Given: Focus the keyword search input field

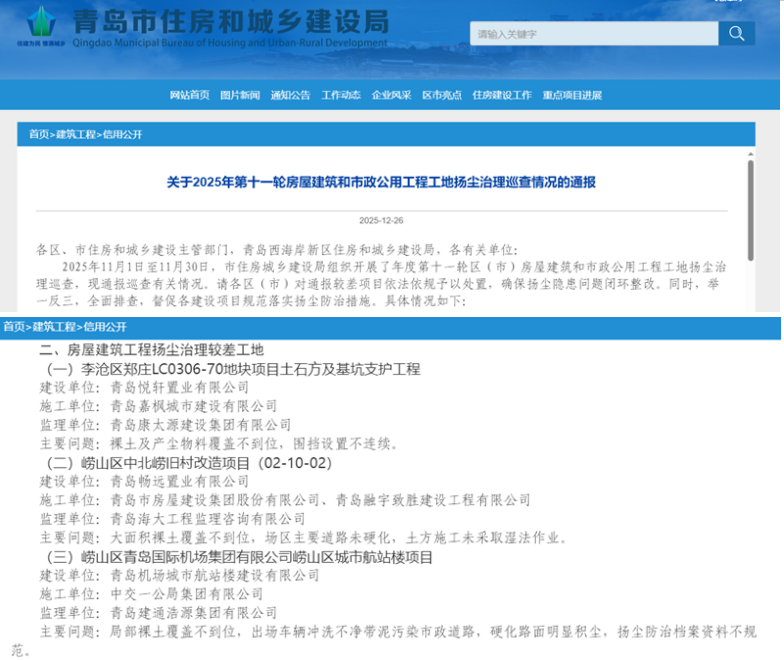Looking at the screenshot, I should click(594, 34).
